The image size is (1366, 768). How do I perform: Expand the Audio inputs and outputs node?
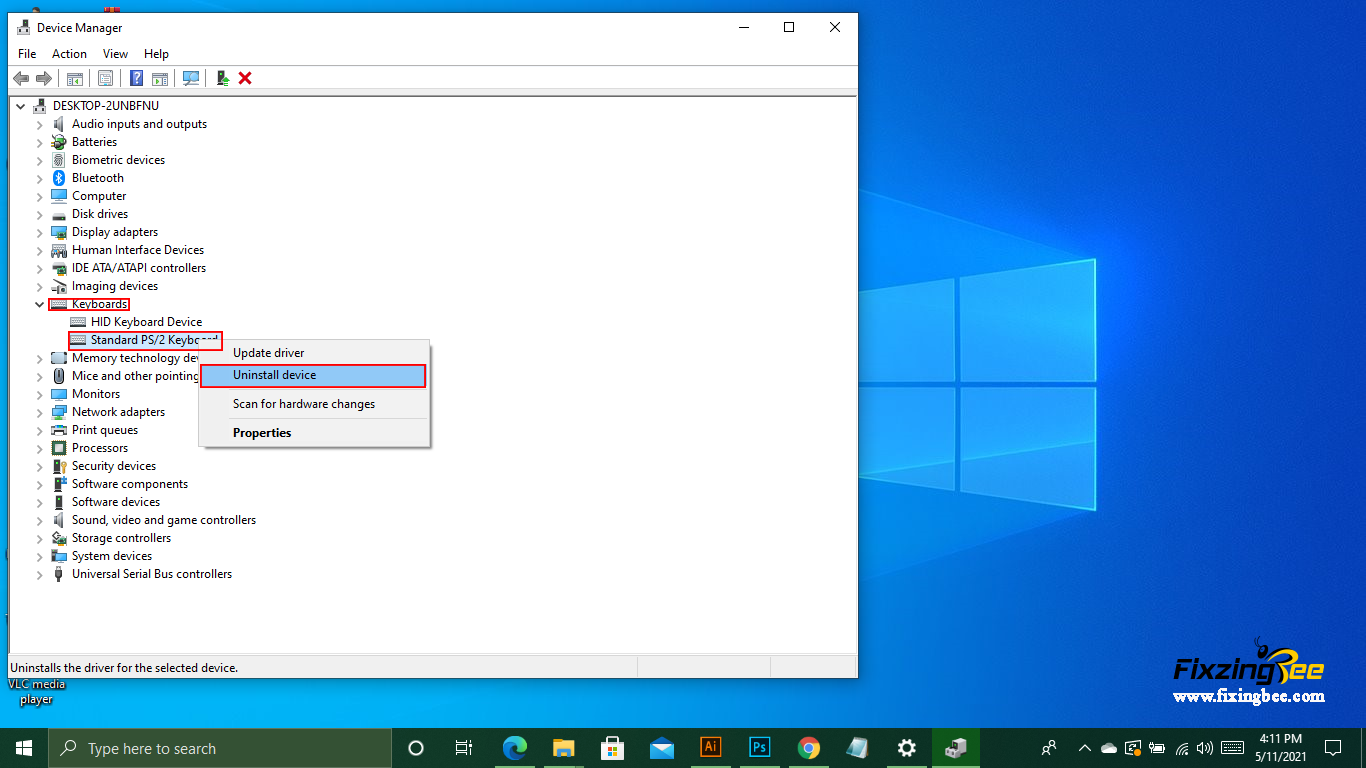[x=40, y=124]
